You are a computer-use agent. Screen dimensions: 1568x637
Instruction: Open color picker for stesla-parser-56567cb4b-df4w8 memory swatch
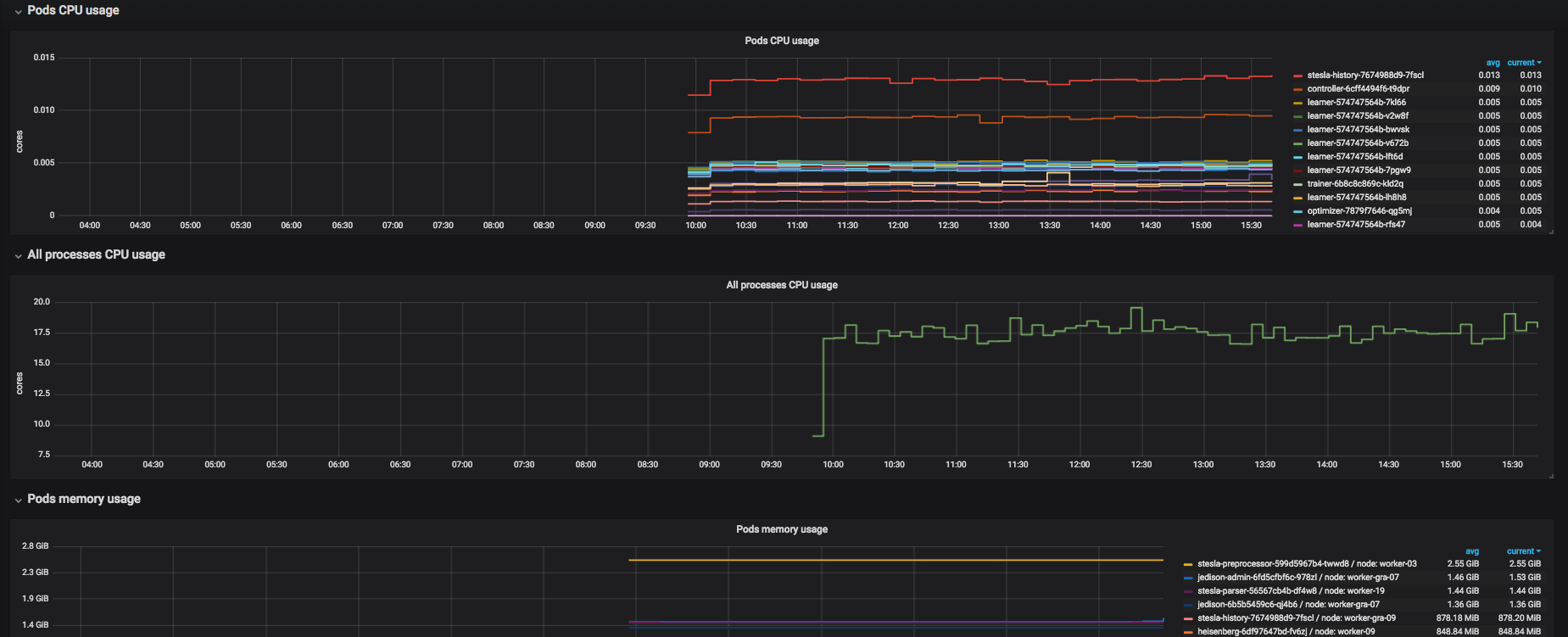point(1188,591)
